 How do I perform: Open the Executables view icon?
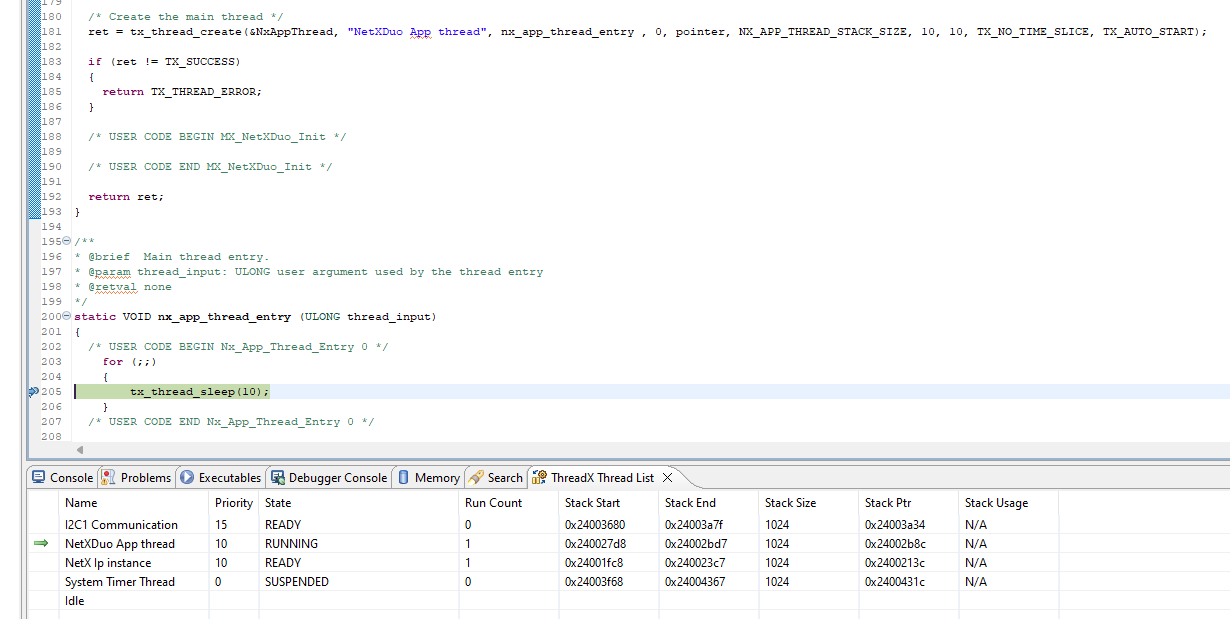(x=185, y=478)
